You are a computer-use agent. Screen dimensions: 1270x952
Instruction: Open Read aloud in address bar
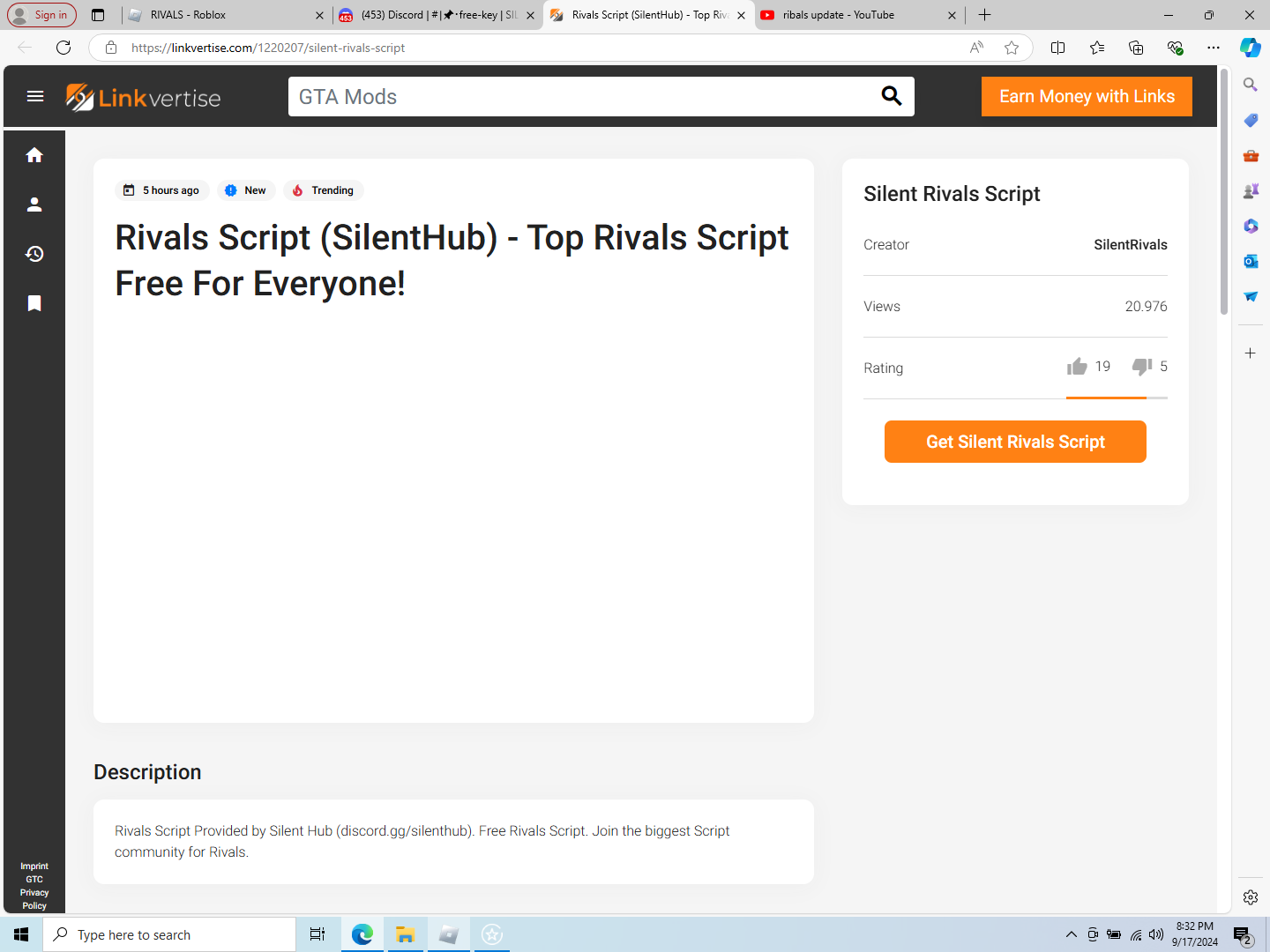click(976, 48)
